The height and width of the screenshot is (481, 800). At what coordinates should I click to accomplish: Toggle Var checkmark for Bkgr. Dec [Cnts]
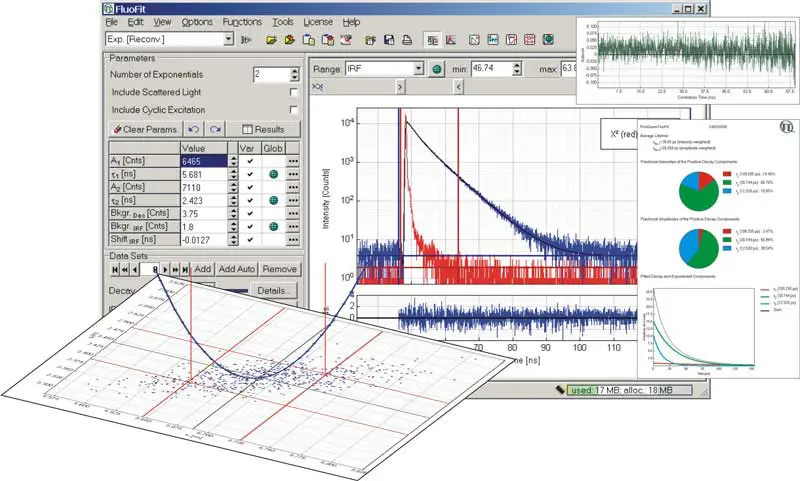[249, 214]
